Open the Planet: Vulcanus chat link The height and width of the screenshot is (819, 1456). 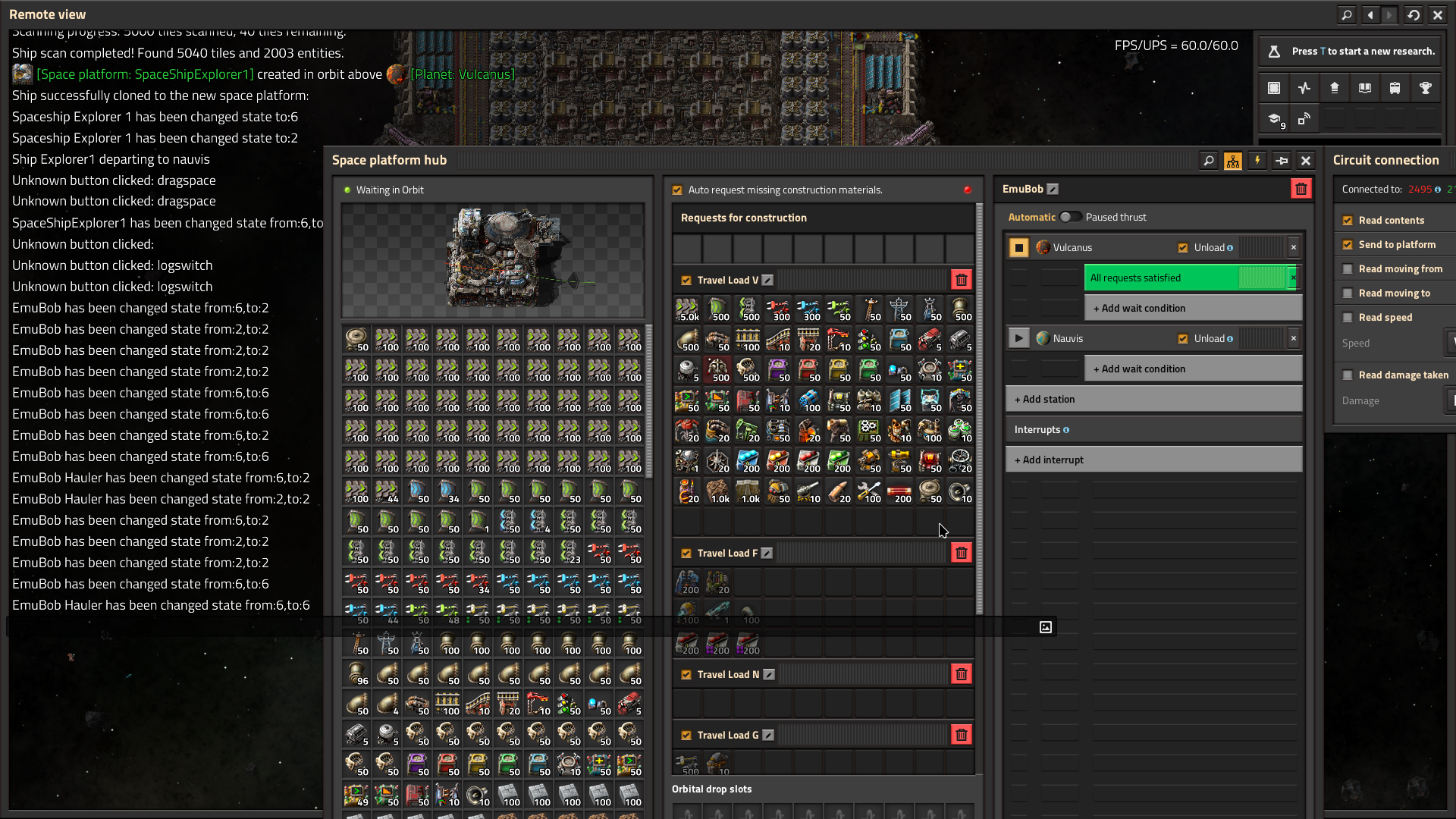tap(463, 74)
